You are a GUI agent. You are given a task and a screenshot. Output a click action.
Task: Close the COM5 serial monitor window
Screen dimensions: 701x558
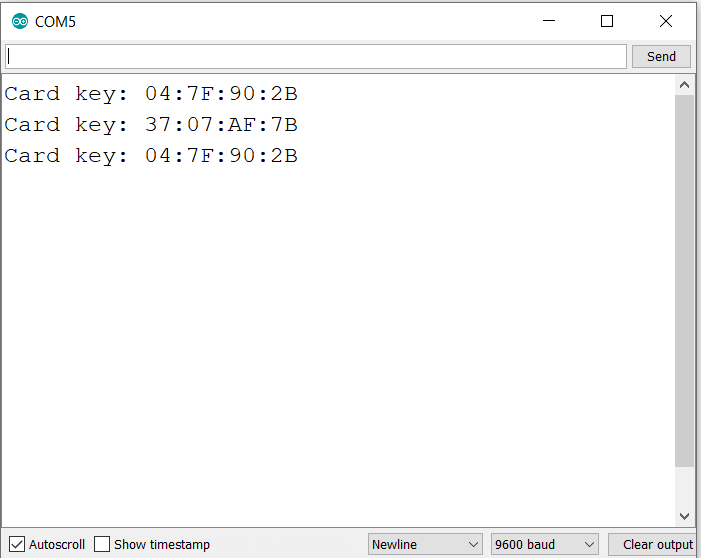tap(666, 21)
